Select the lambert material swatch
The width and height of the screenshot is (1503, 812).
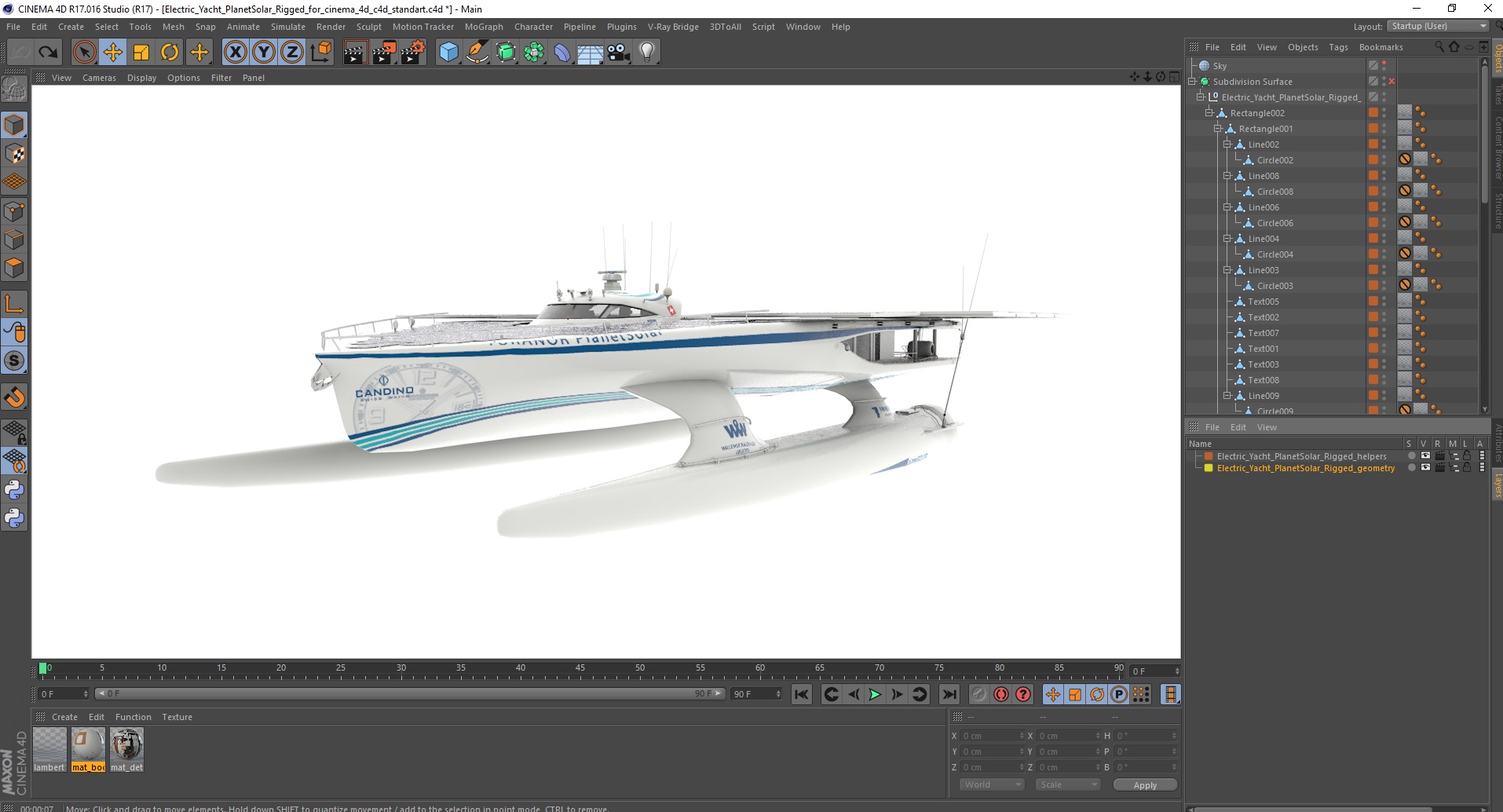(49, 750)
